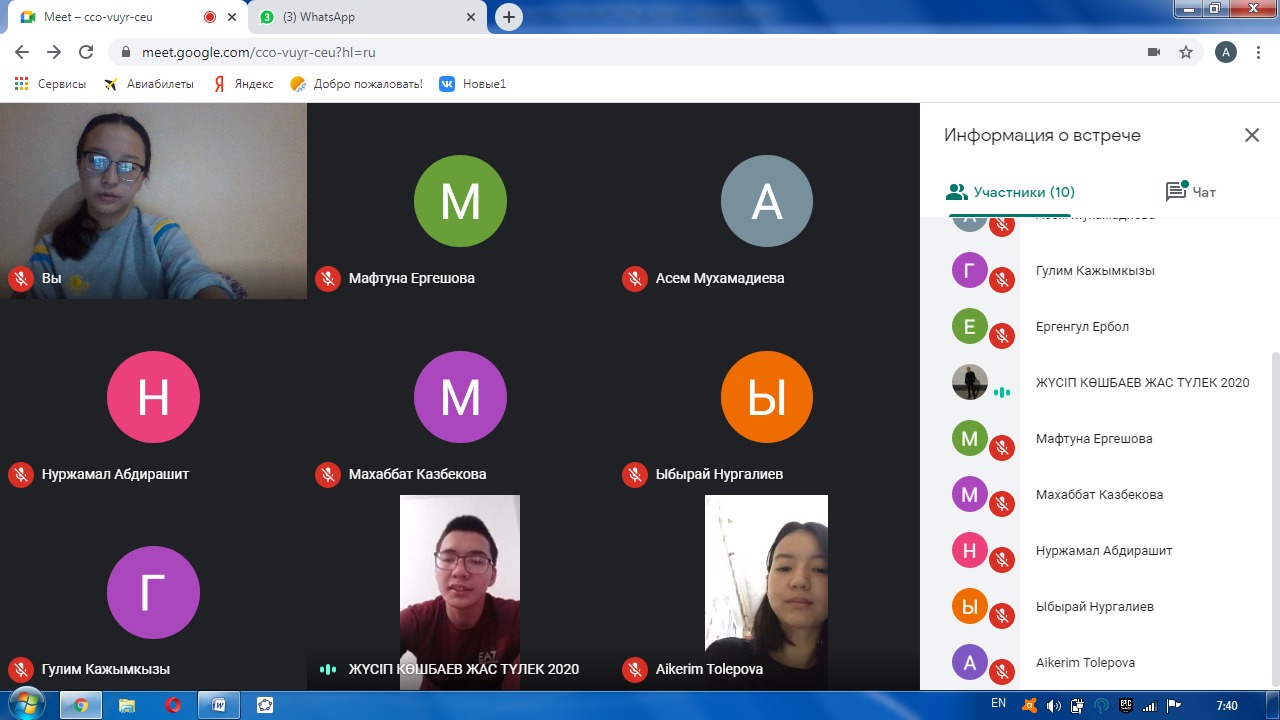Click muted mic icon on Асем Мухамадиева tile
This screenshot has width=1280, height=720.
coord(635,279)
